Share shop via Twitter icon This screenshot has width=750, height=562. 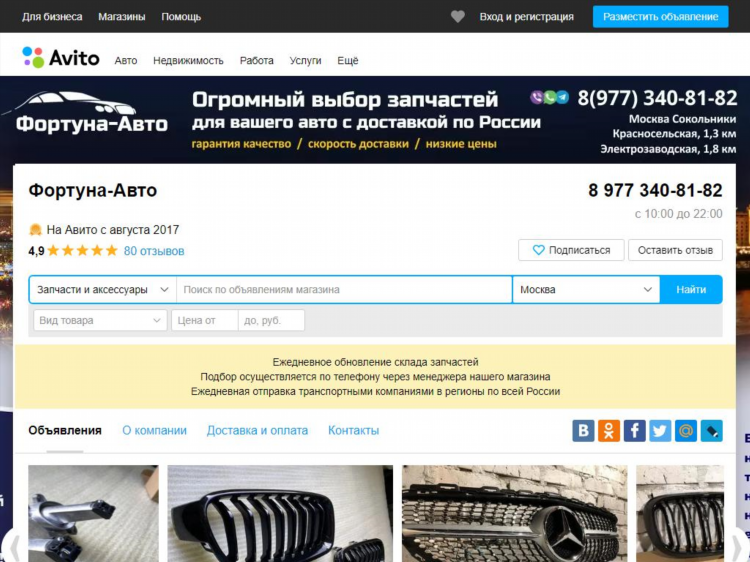point(660,431)
